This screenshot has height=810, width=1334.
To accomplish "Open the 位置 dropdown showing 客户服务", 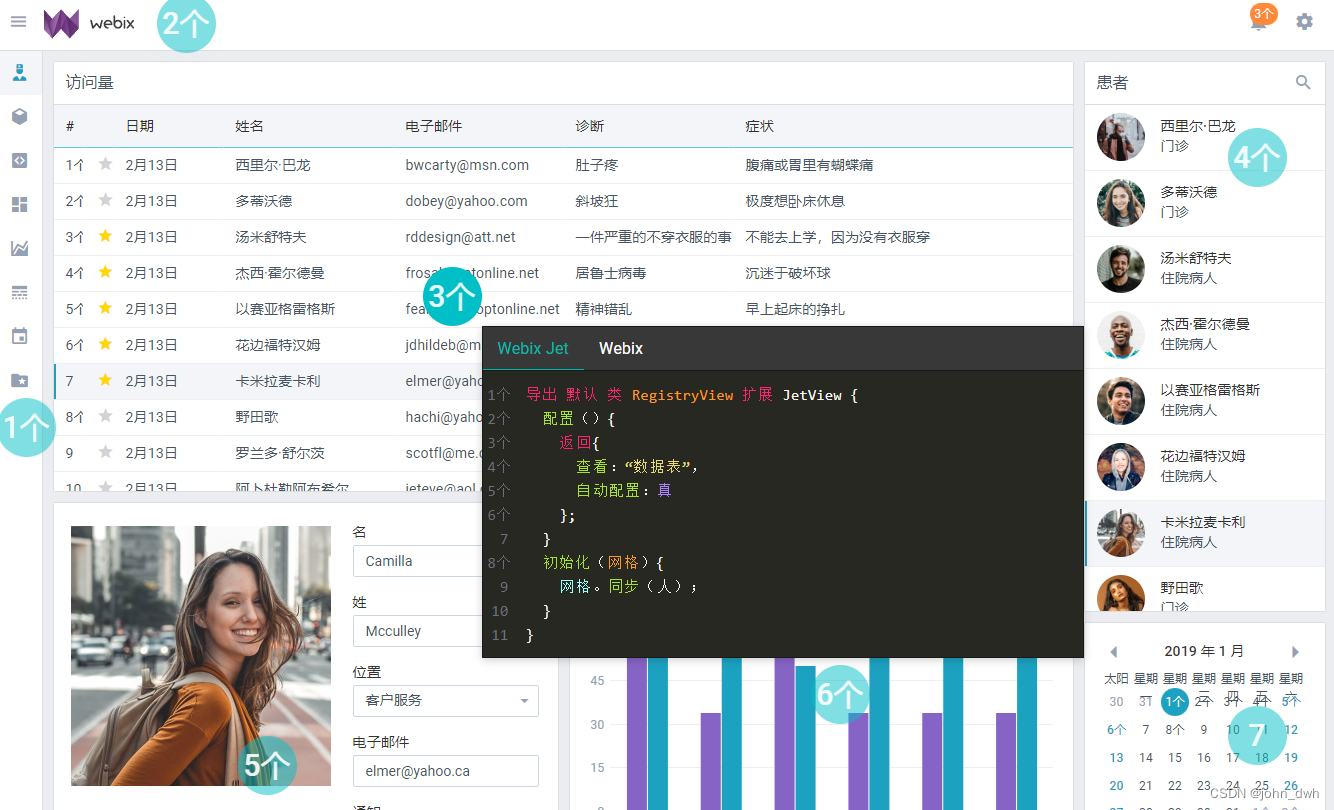I will pos(446,700).
